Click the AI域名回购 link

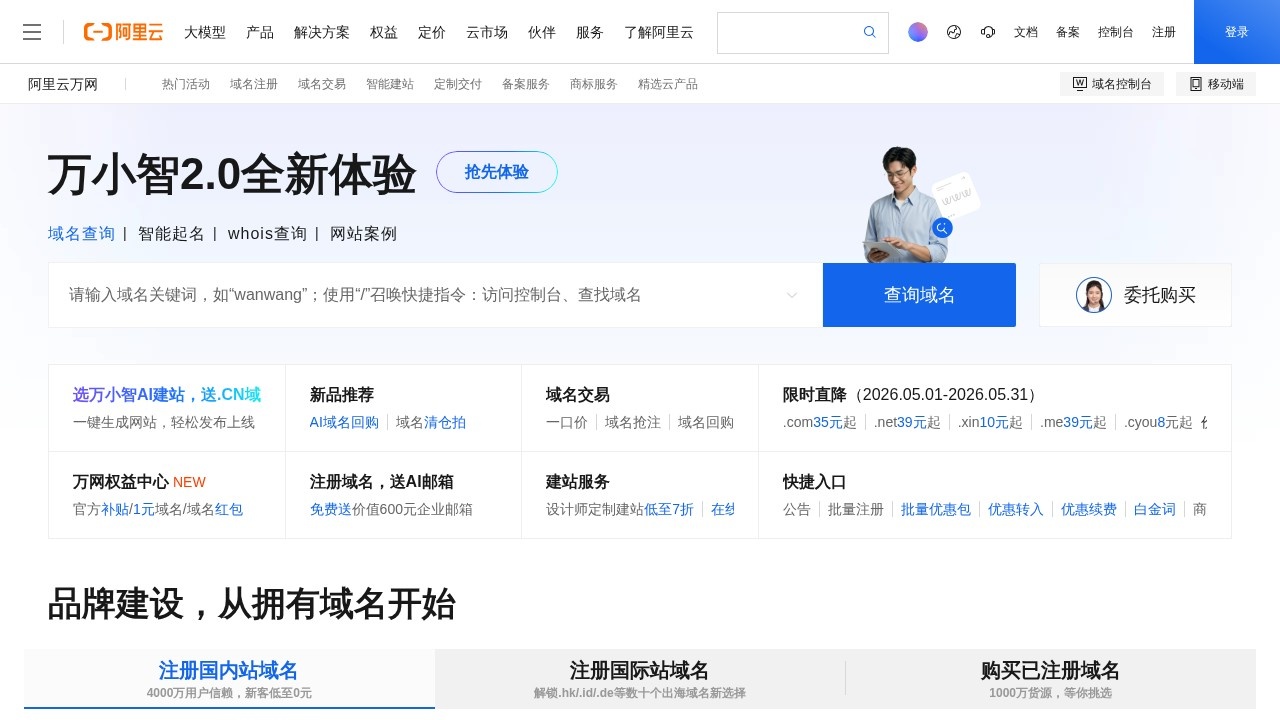click(x=344, y=422)
